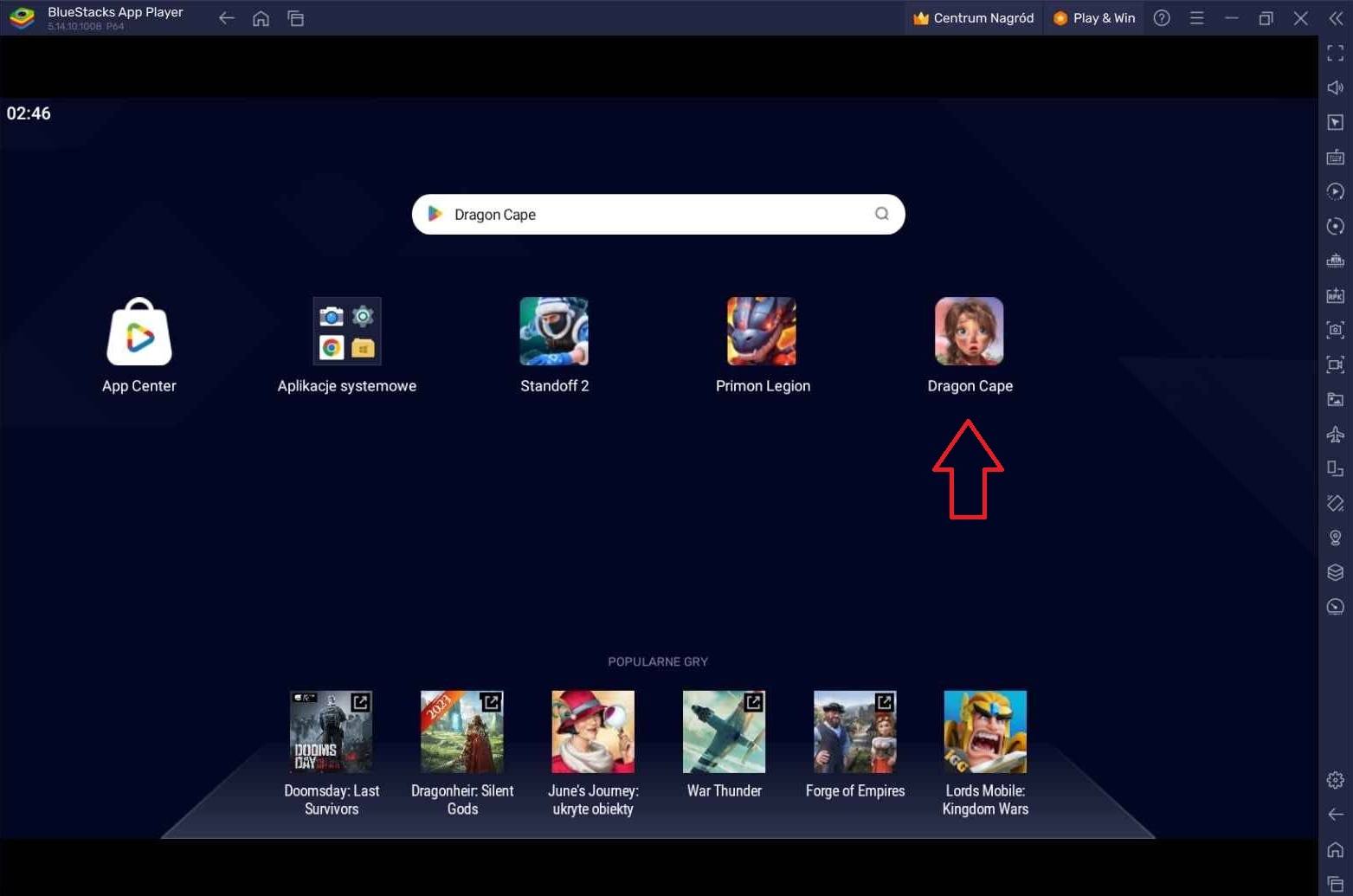Open Lords Mobile: Kingdom Wars thumbnail
This screenshot has width=1353, height=896.
tap(985, 732)
